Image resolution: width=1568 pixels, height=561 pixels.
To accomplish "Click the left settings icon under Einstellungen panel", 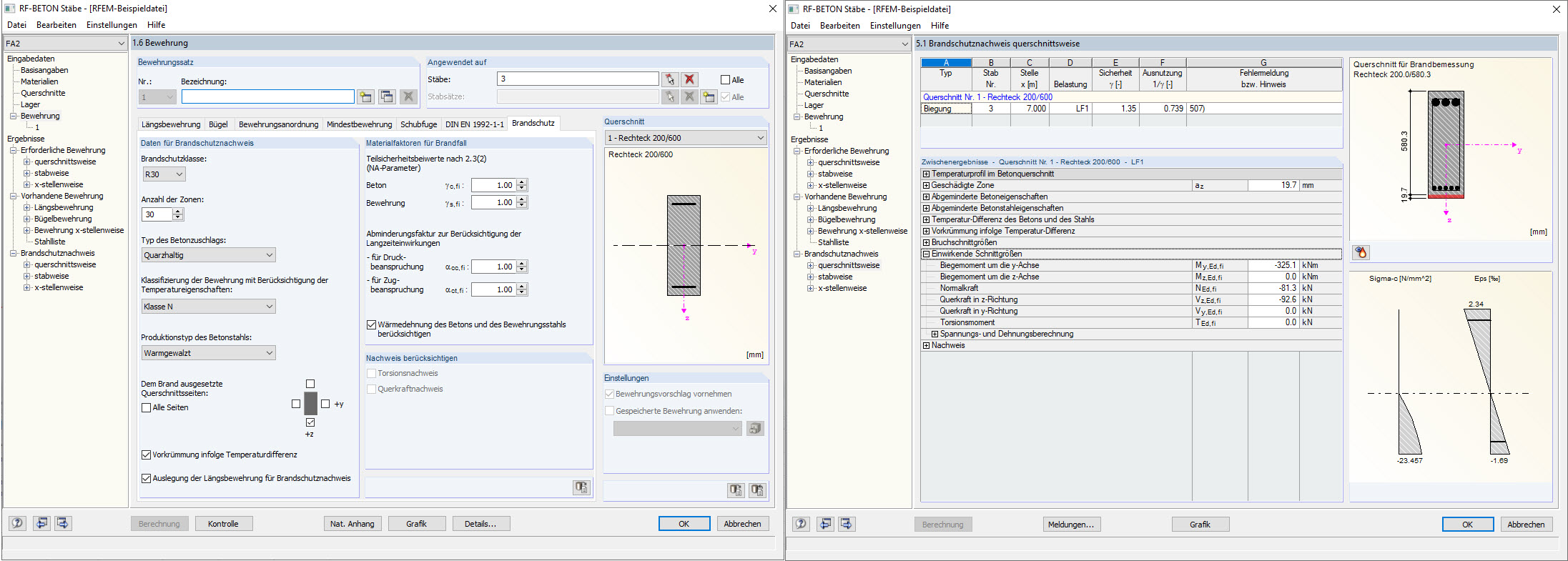I will click(x=736, y=490).
